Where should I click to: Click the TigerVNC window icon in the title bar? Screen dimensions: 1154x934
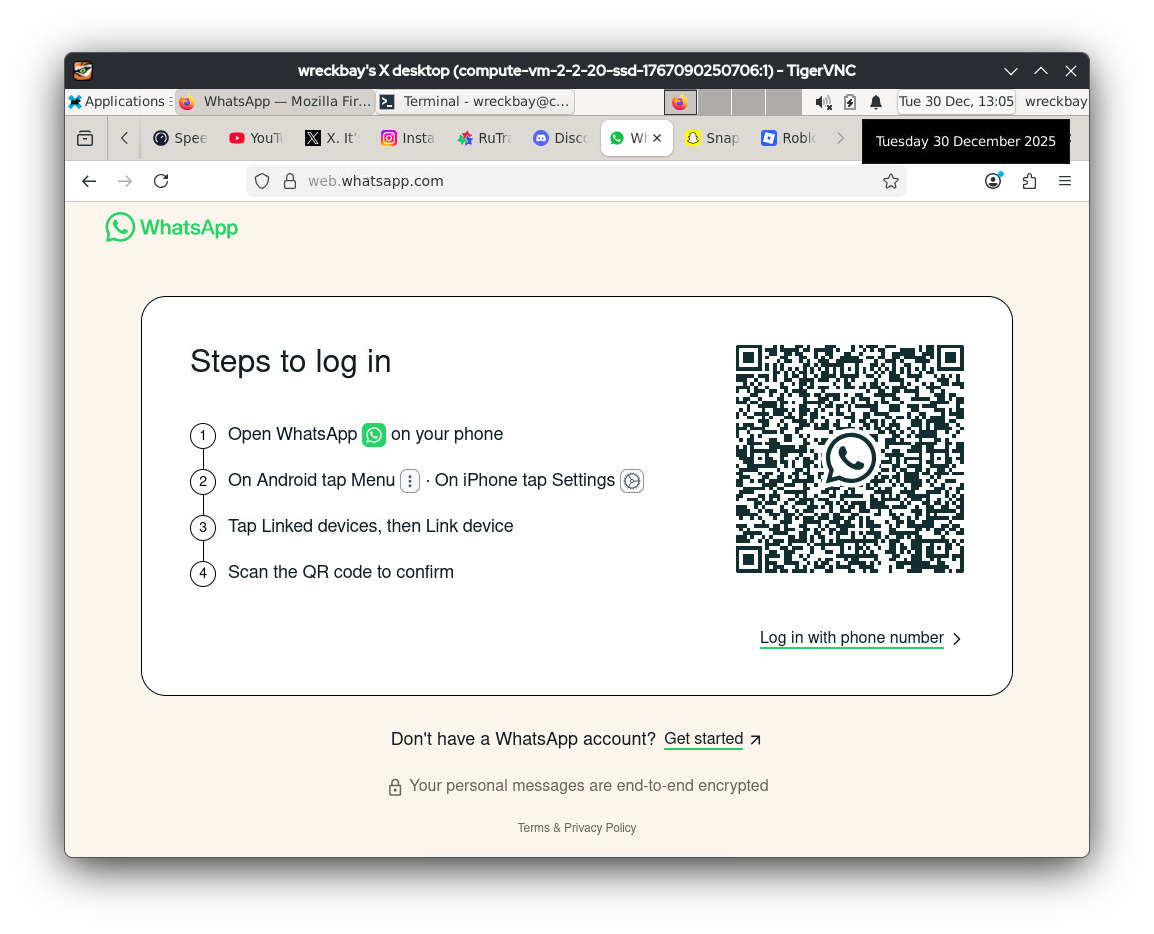click(83, 71)
